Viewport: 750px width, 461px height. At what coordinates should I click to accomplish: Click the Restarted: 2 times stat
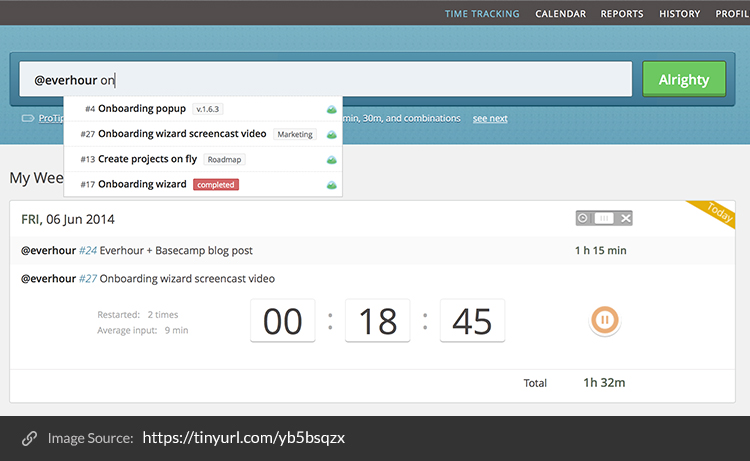(x=138, y=315)
